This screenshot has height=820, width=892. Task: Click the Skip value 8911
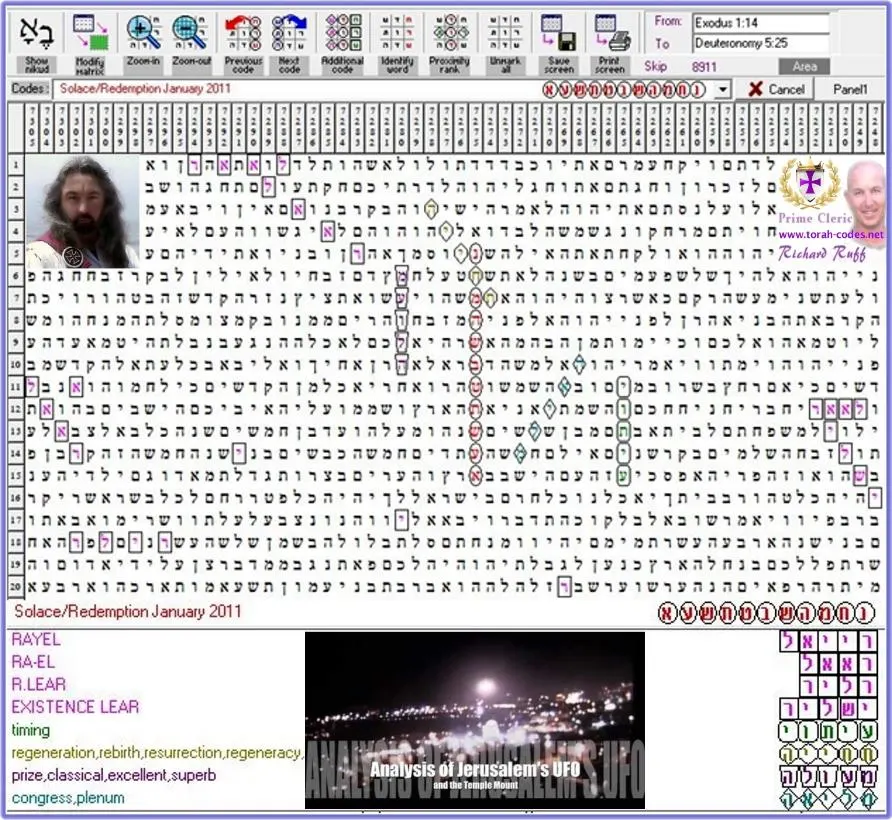click(x=704, y=67)
